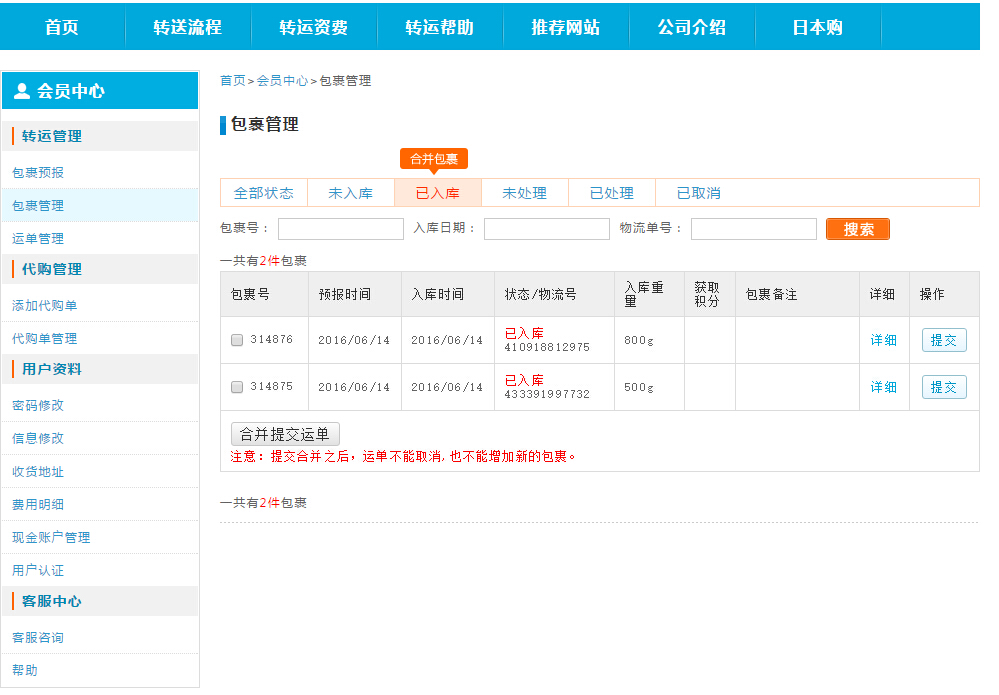Click the 入库日期 date field
The width and height of the screenshot is (999, 695).
(547, 229)
